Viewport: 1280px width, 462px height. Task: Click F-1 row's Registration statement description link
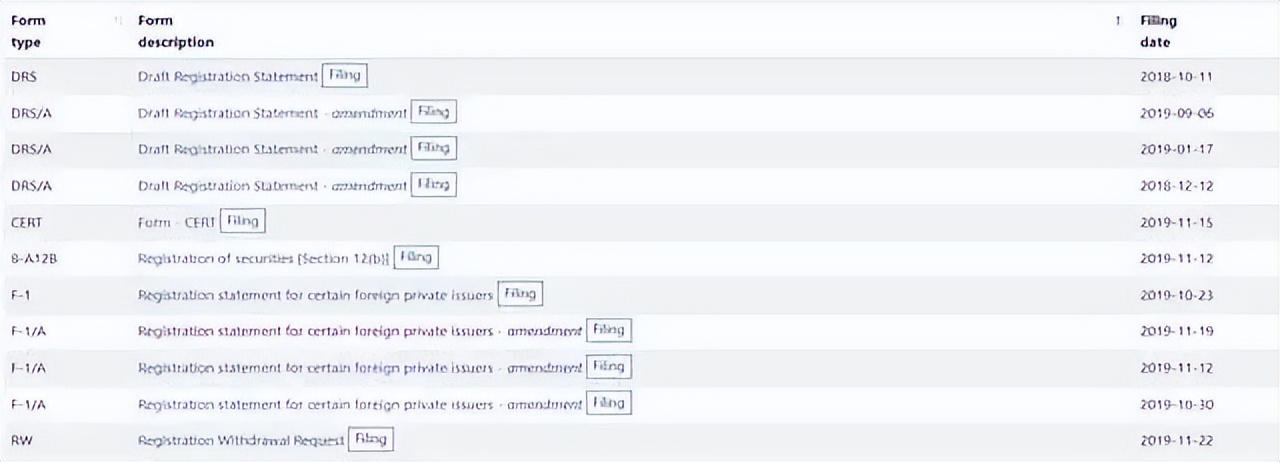pyautogui.click(x=315, y=295)
